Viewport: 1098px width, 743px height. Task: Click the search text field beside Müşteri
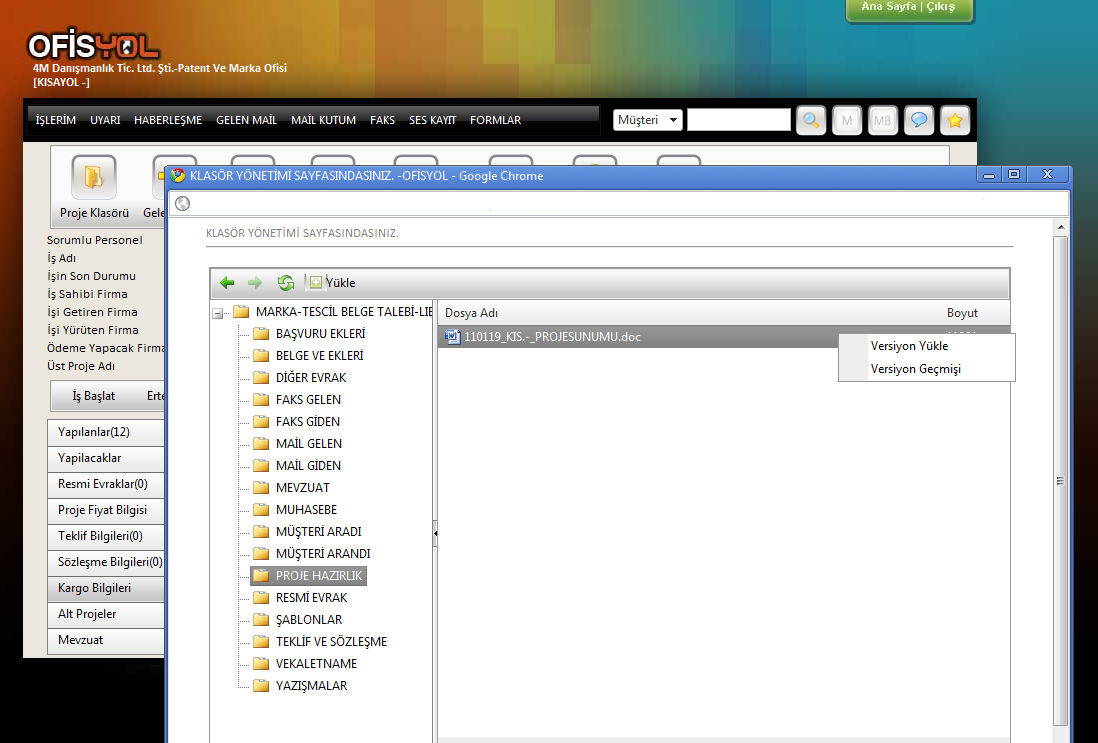pos(739,120)
